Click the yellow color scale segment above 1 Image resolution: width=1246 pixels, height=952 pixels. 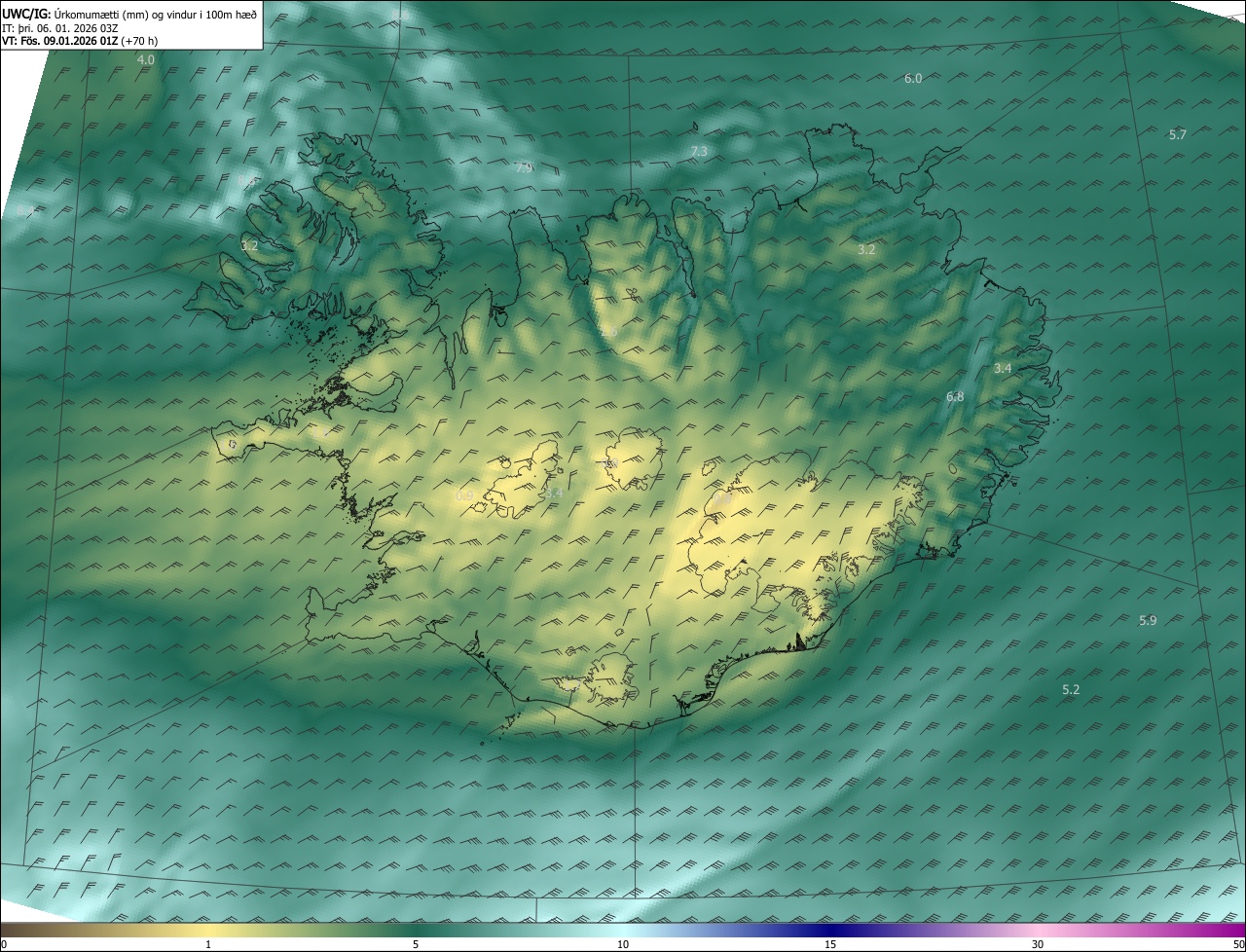point(209,929)
